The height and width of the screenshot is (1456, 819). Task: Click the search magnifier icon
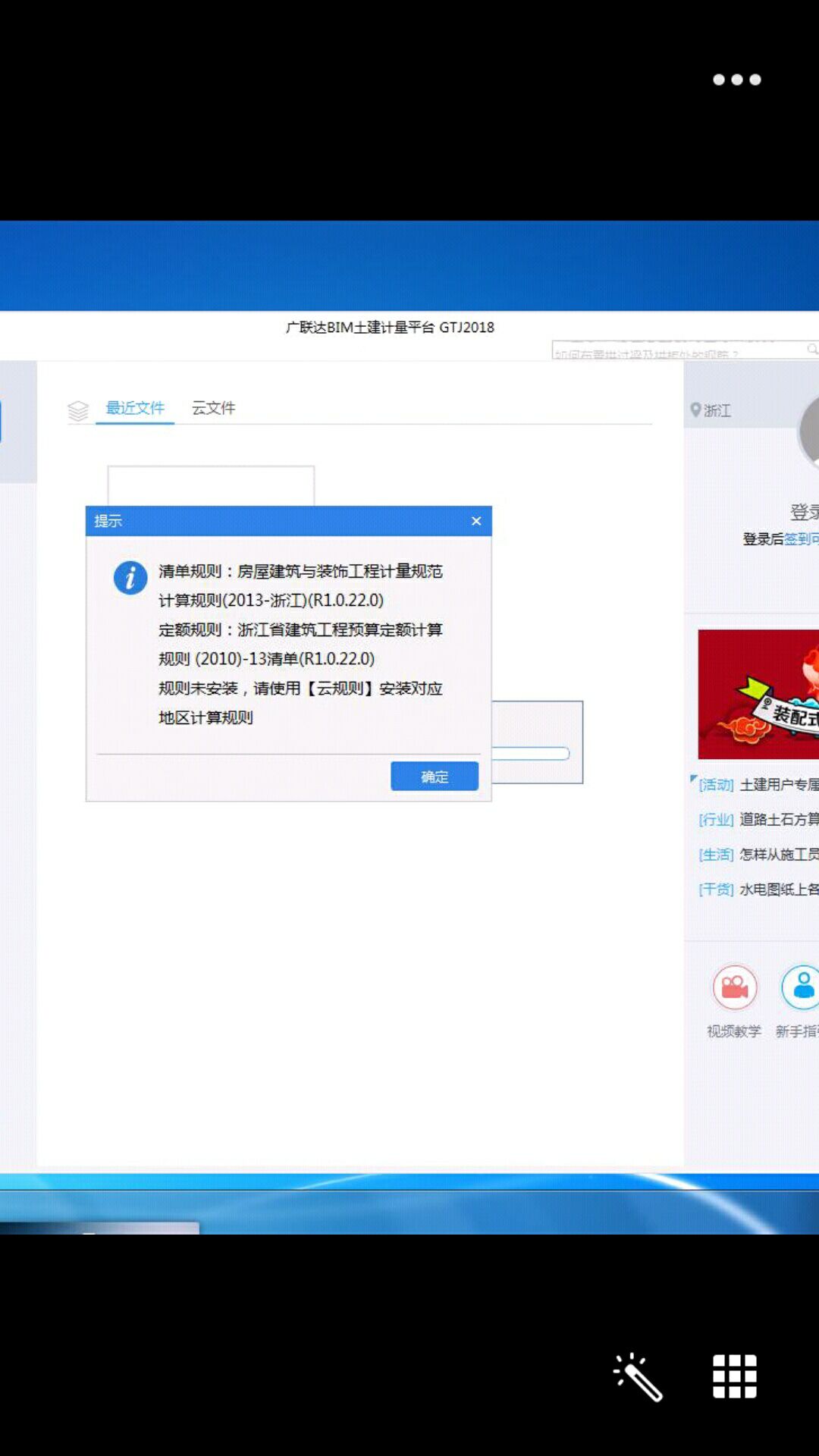[x=812, y=350]
